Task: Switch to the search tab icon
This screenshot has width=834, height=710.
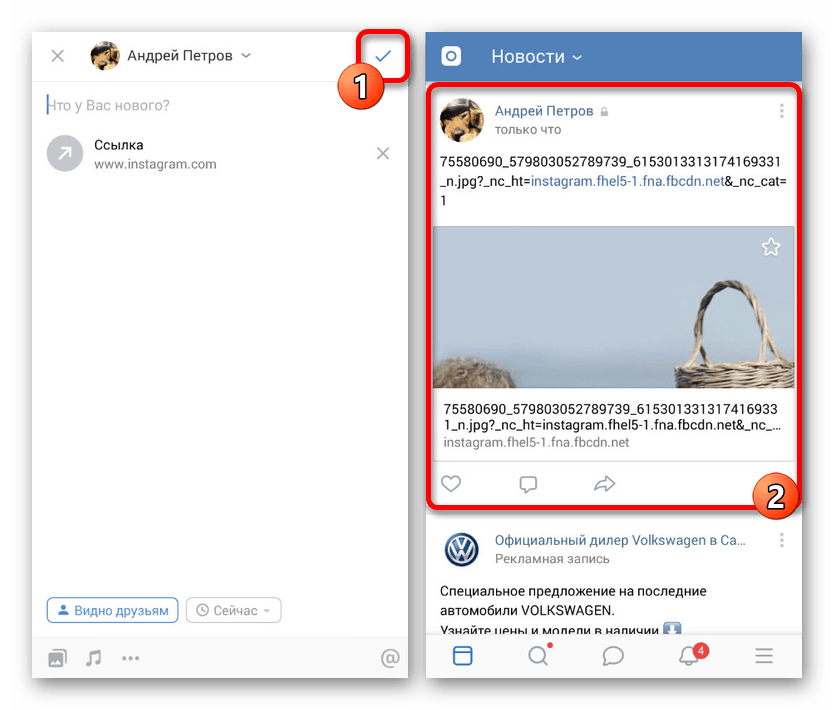Action: (538, 656)
